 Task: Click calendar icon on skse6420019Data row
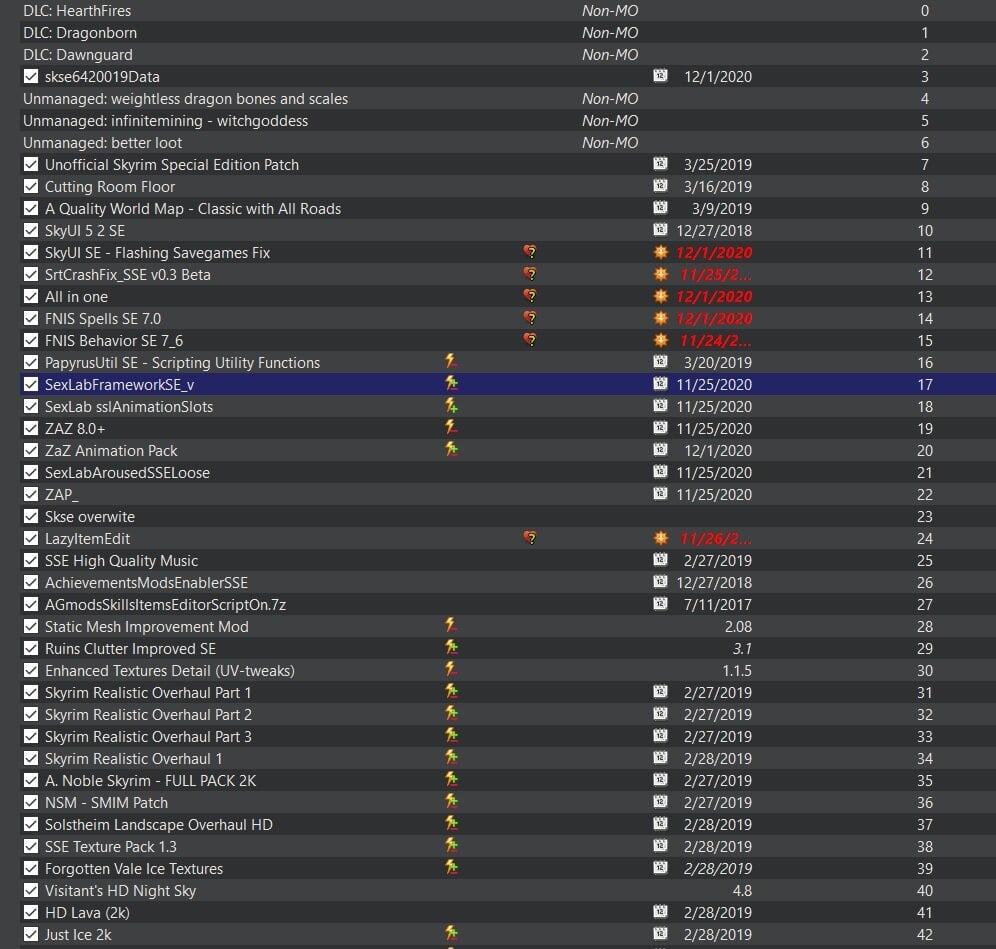(661, 76)
